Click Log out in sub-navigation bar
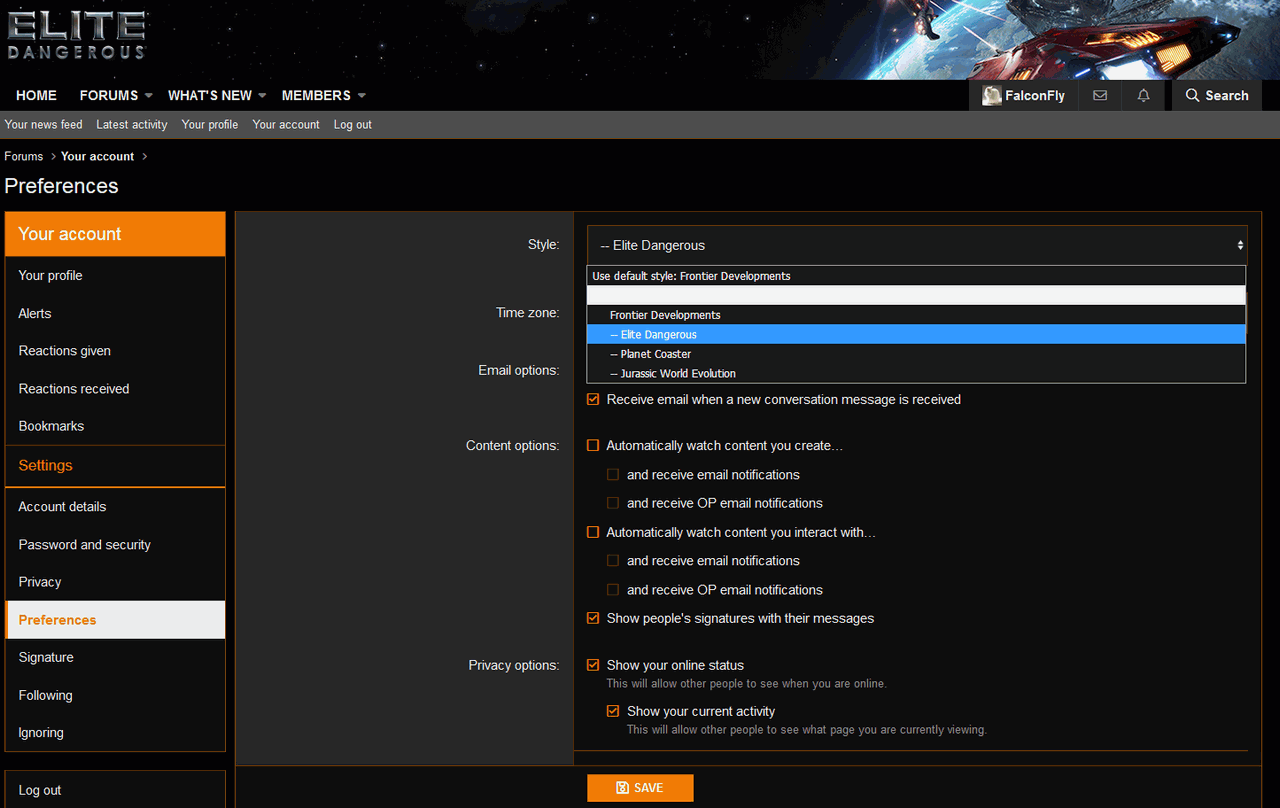This screenshot has height=808, width=1280. pos(353,125)
